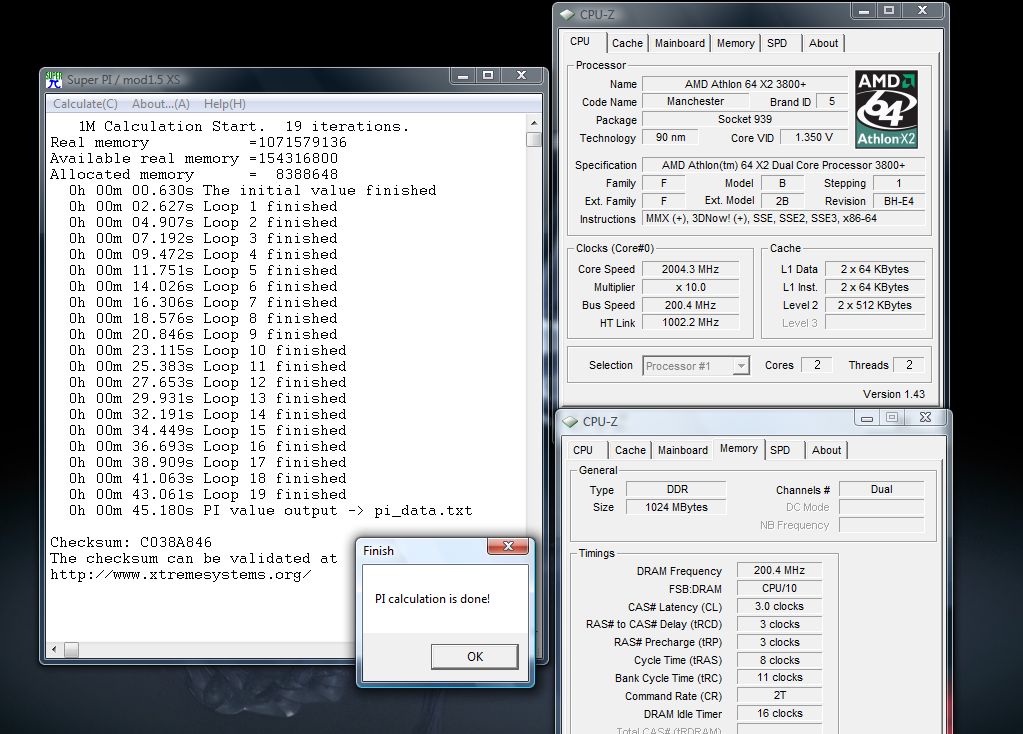Click the Loop 19 finished line
This screenshot has width=1023, height=734.
[x=207, y=495]
